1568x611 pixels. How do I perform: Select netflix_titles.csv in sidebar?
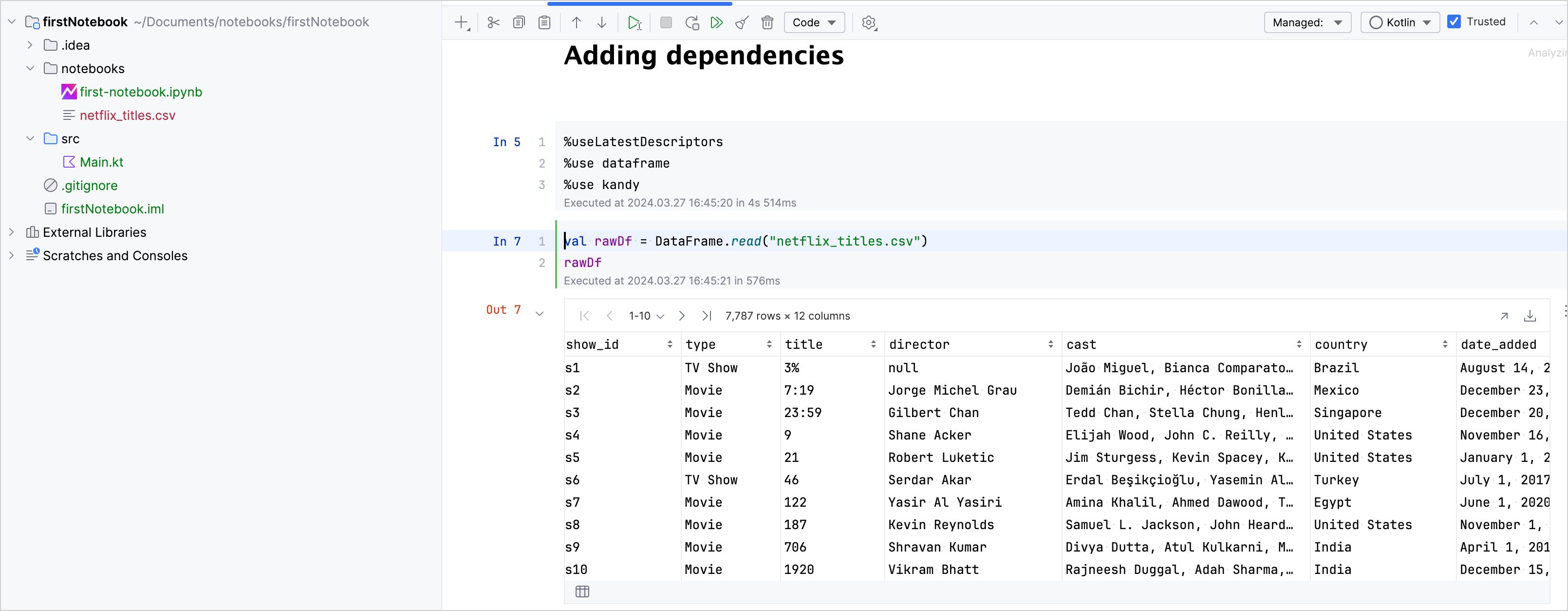128,115
